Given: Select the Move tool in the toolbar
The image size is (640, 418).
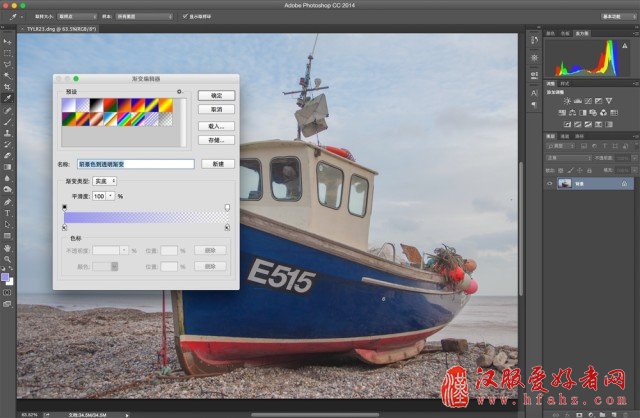Looking at the screenshot, I should 8,41.
